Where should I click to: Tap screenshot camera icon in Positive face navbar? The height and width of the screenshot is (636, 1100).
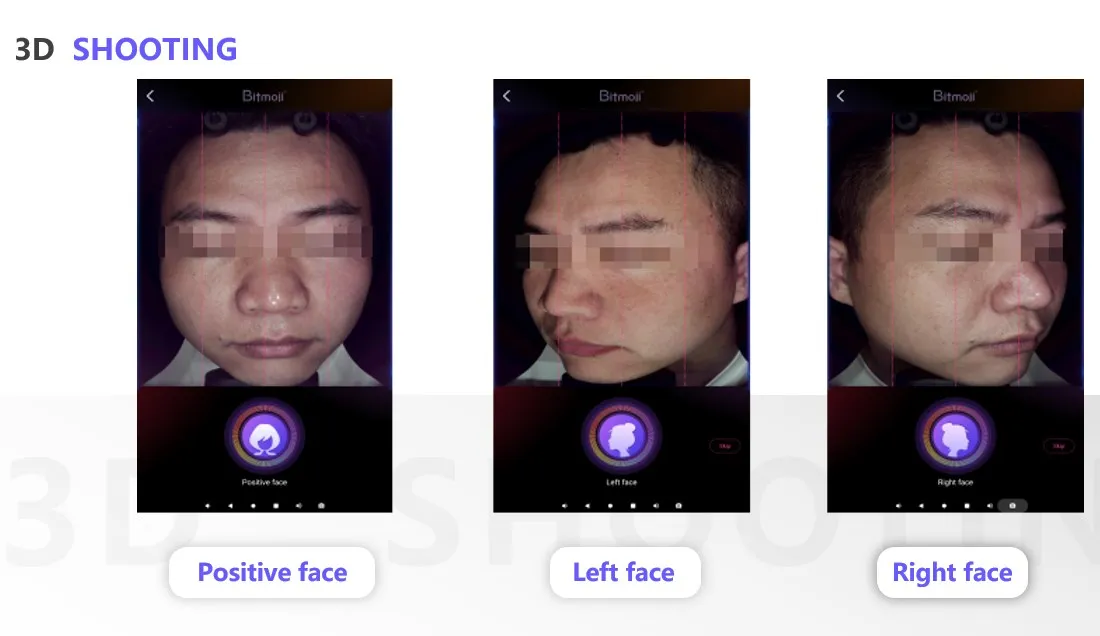tap(321, 506)
